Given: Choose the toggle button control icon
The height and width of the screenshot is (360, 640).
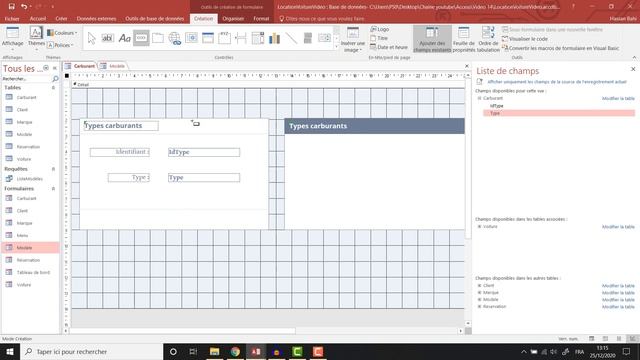Looking at the screenshot, I should (308, 38).
